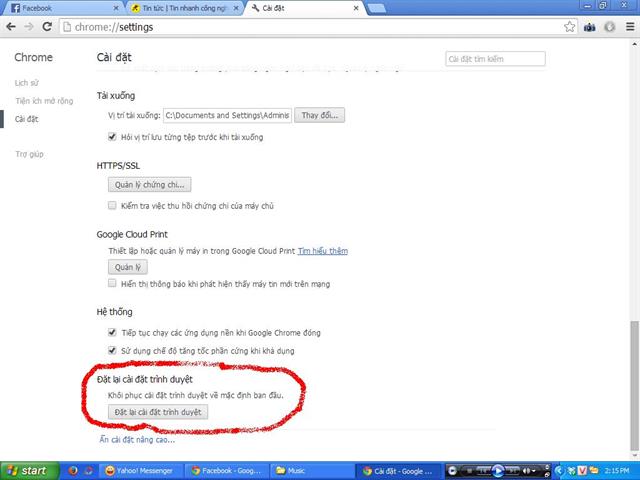Close the Cài đặt tab
Screen dimensions: 640x480
(356, 8)
